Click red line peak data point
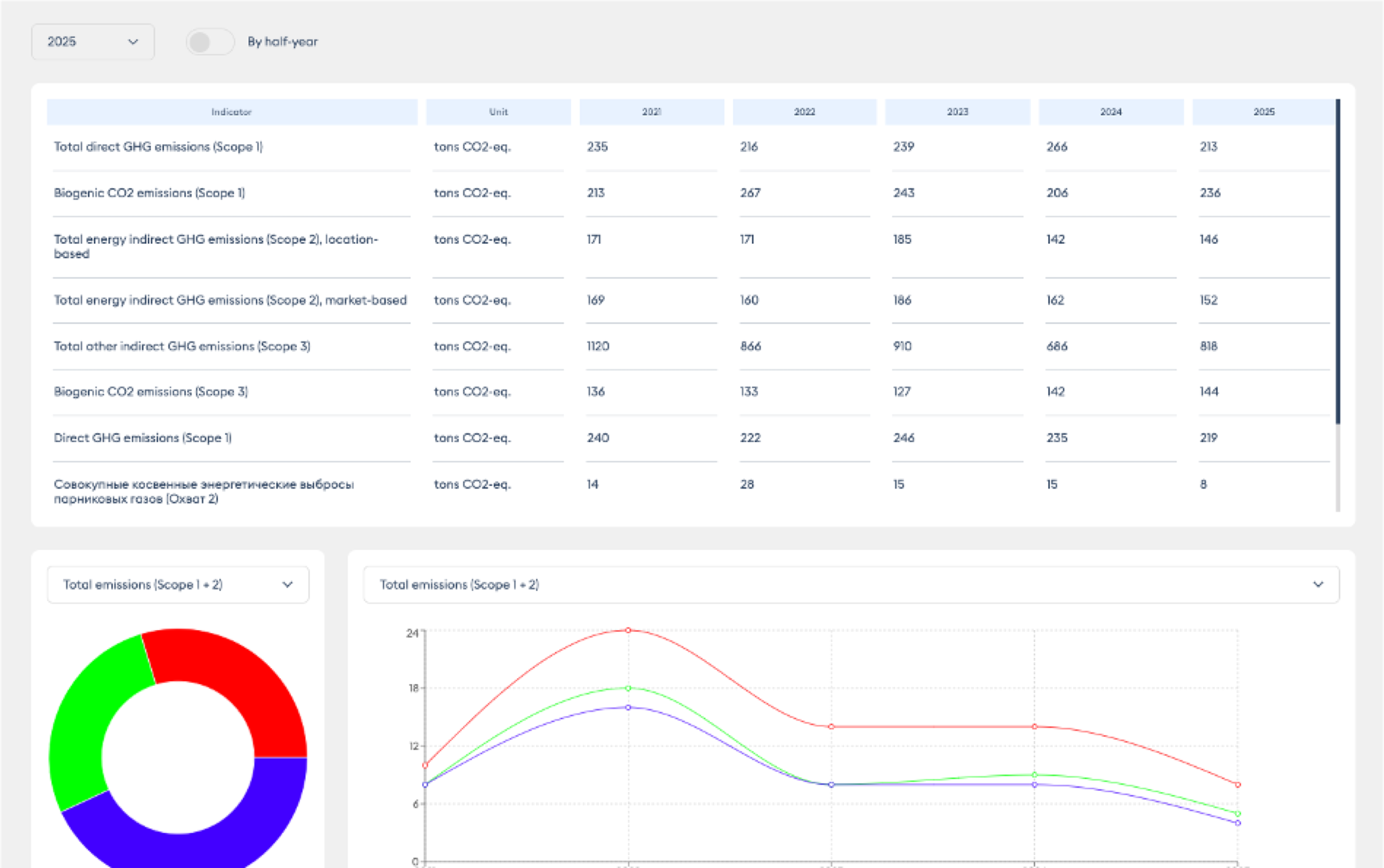1384x868 pixels. (628, 630)
